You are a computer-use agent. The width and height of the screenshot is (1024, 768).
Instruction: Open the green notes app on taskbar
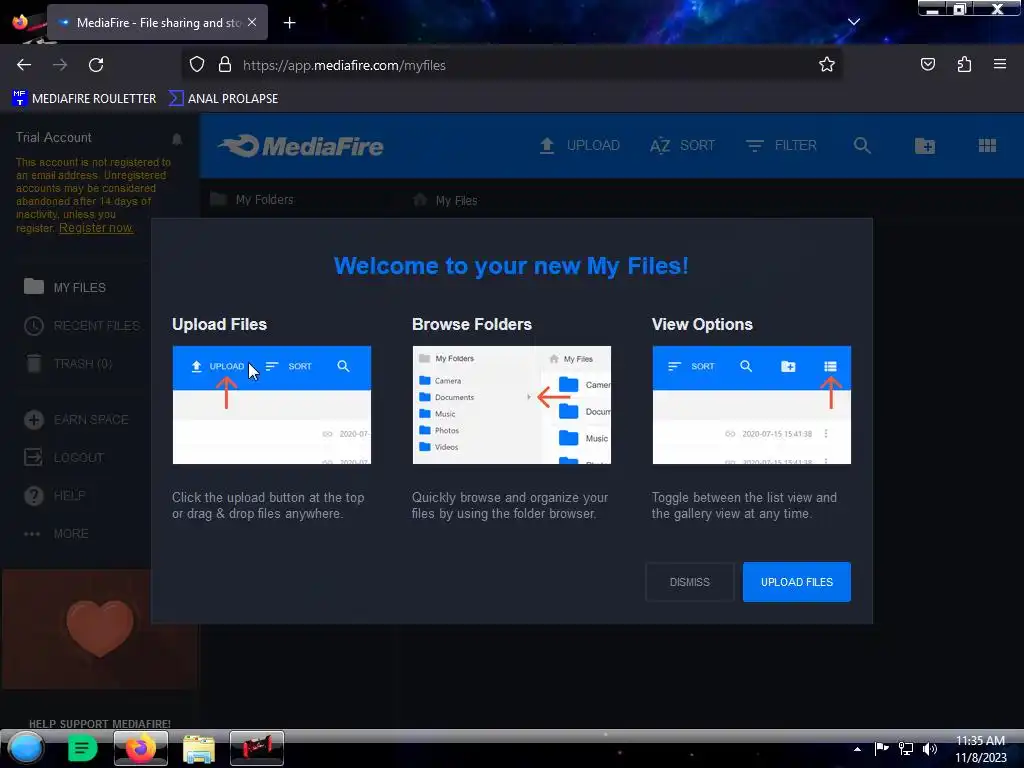pos(83,748)
